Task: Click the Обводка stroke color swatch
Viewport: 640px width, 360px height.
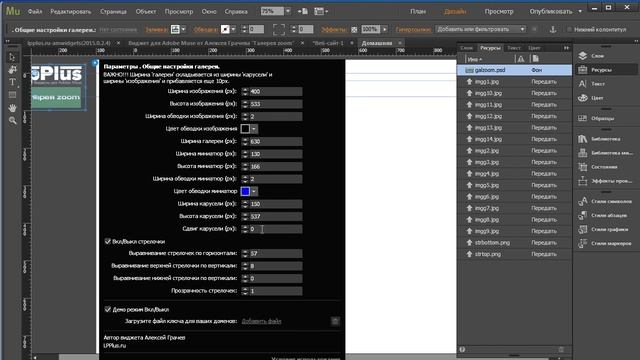Action: (x=225, y=29)
